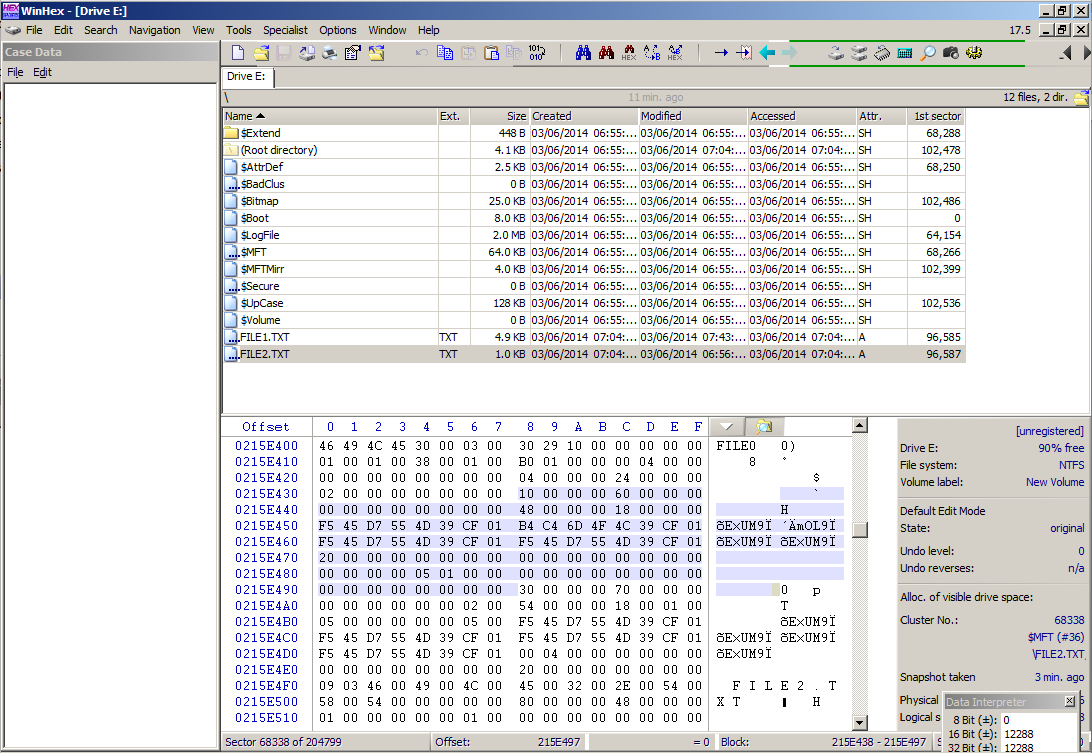Click the $MFT (#36) link

click(x=1055, y=637)
